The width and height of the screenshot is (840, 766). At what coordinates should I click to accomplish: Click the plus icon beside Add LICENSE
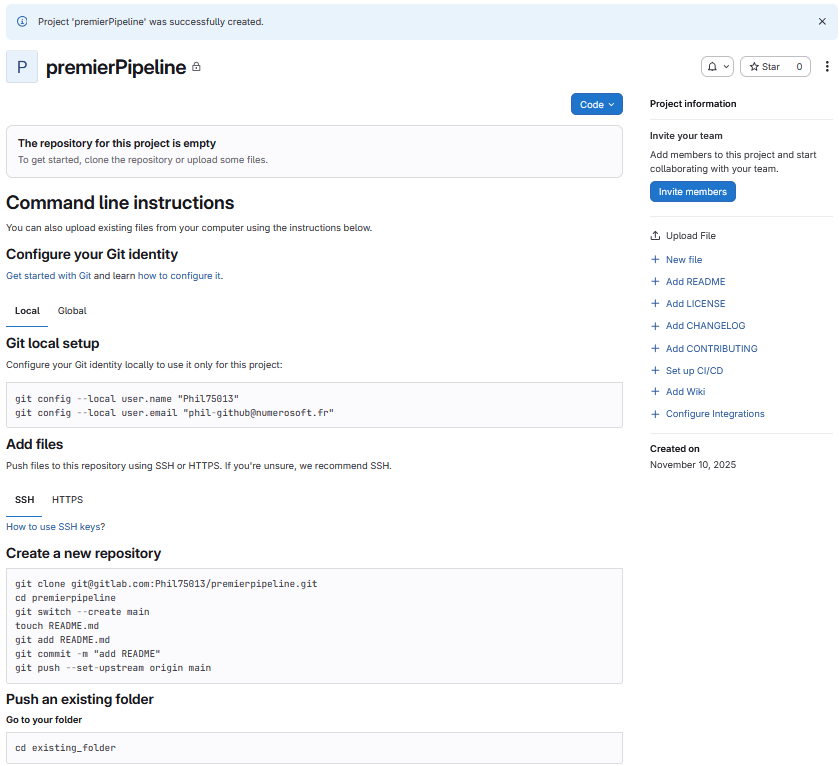click(656, 304)
